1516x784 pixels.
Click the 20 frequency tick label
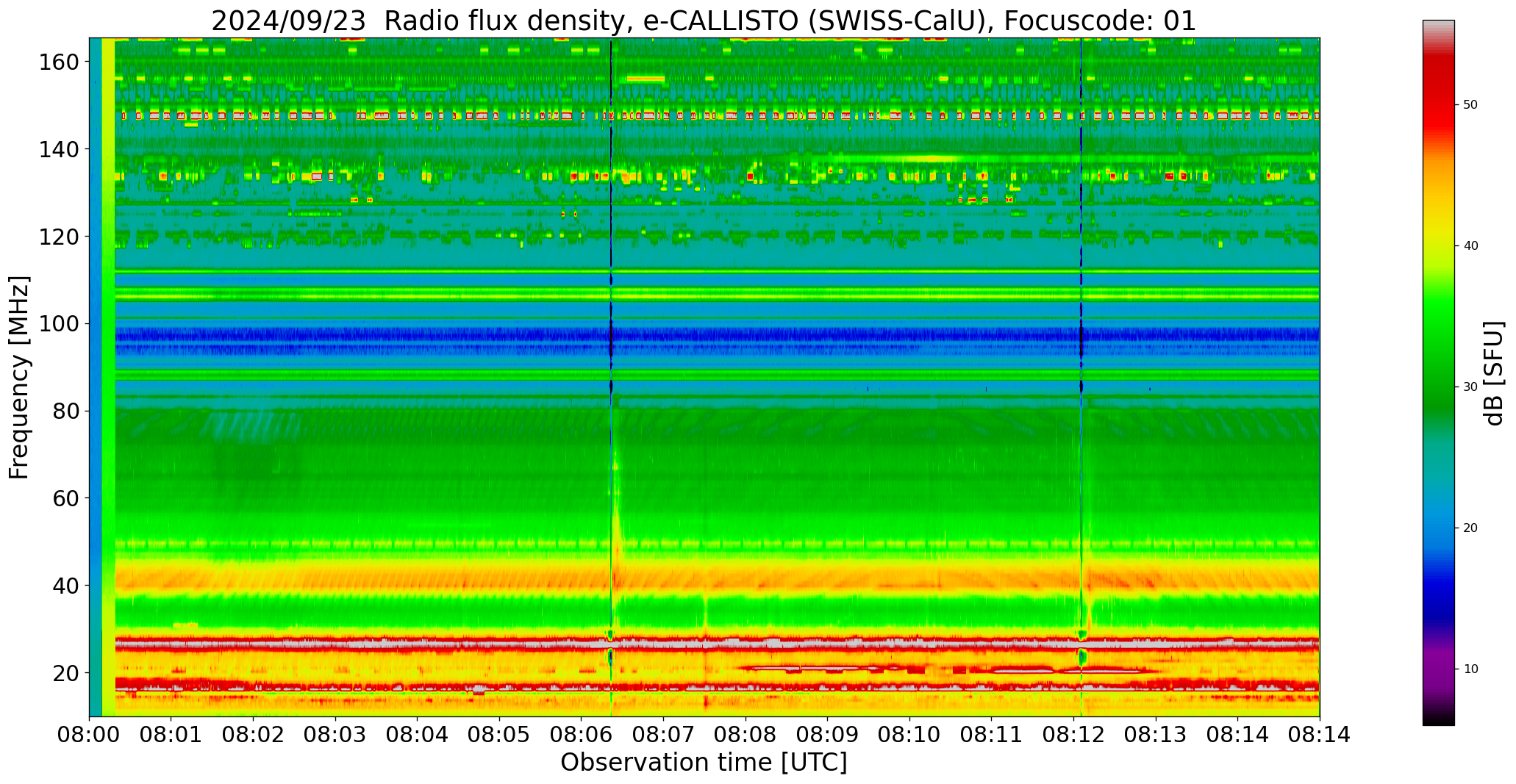65,672
